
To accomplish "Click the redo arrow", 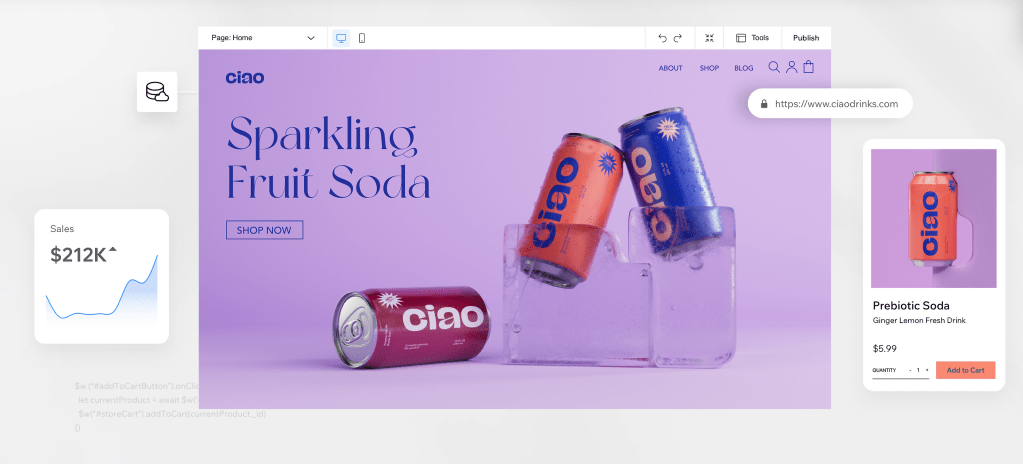I will pyautogui.click(x=678, y=38).
